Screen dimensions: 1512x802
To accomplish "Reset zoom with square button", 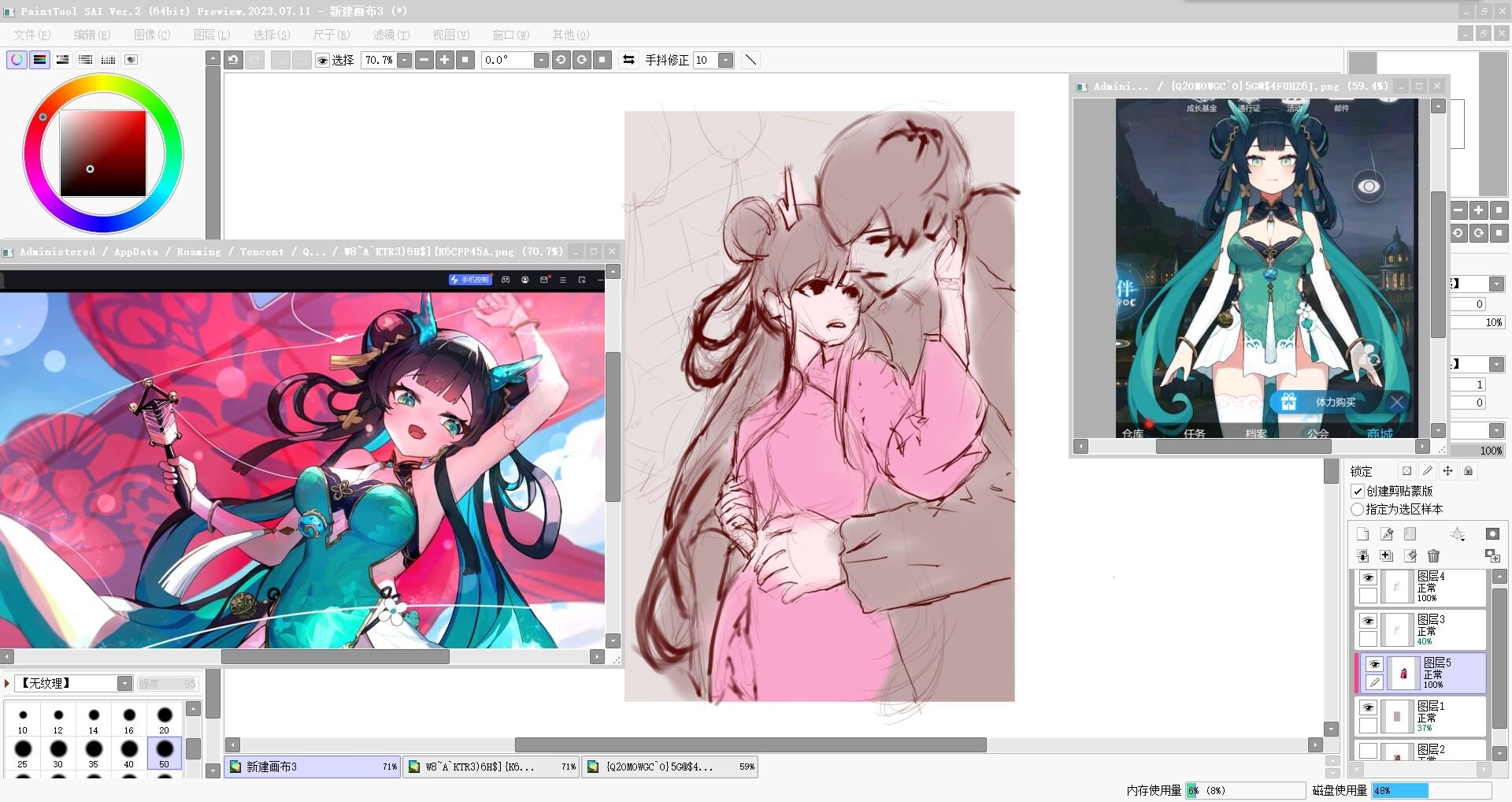I will (465, 60).
